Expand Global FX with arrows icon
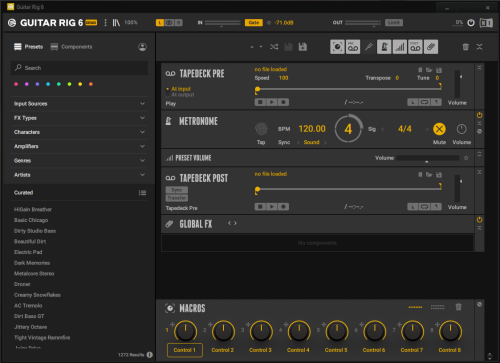 (x=232, y=223)
